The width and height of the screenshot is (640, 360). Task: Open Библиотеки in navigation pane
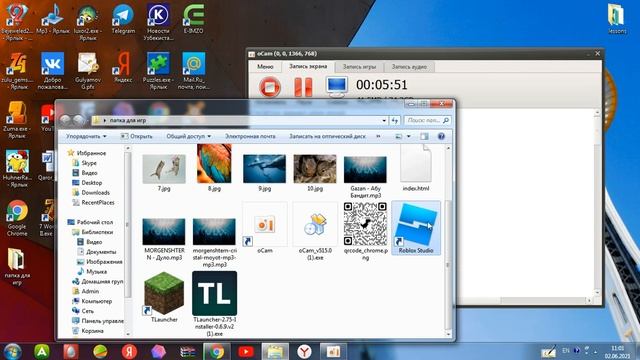(97, 232)
